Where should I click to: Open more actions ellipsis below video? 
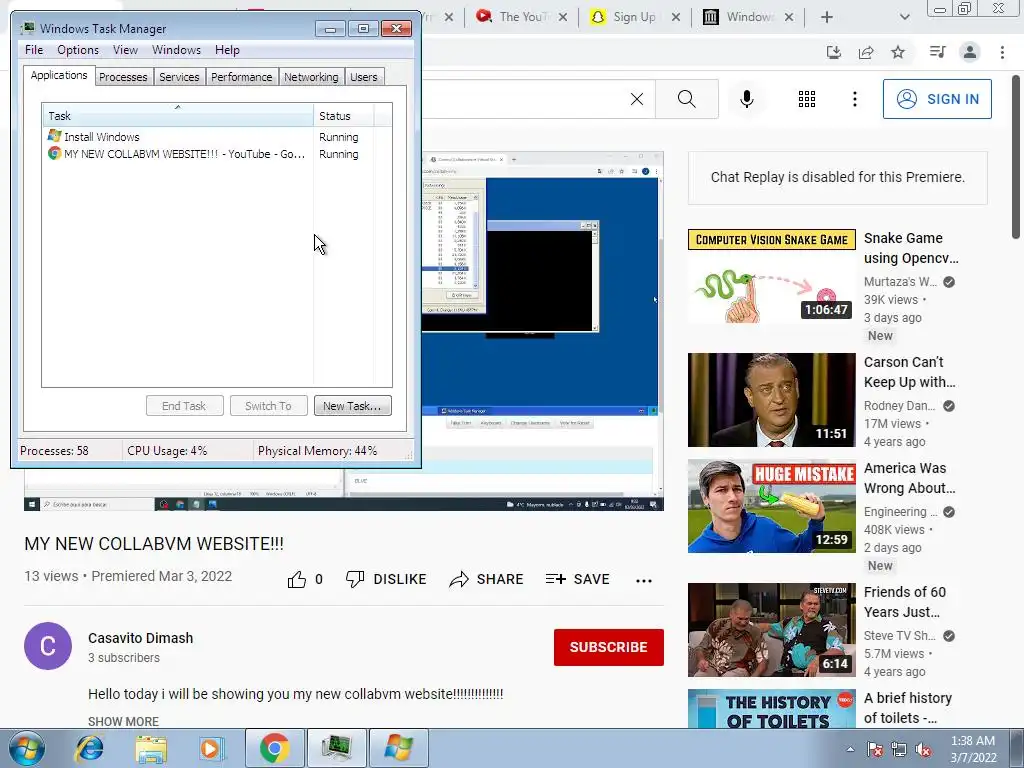click(644, 580)
